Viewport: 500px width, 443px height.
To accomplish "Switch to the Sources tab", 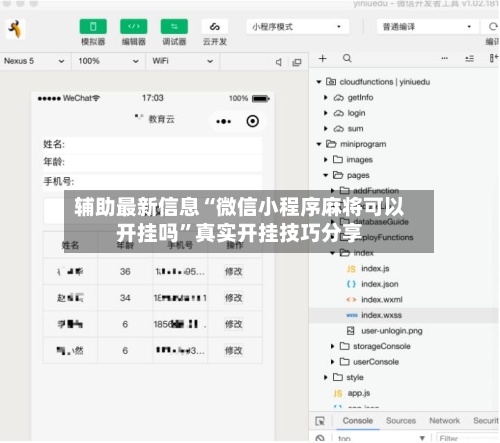I will tap(401, 421).
